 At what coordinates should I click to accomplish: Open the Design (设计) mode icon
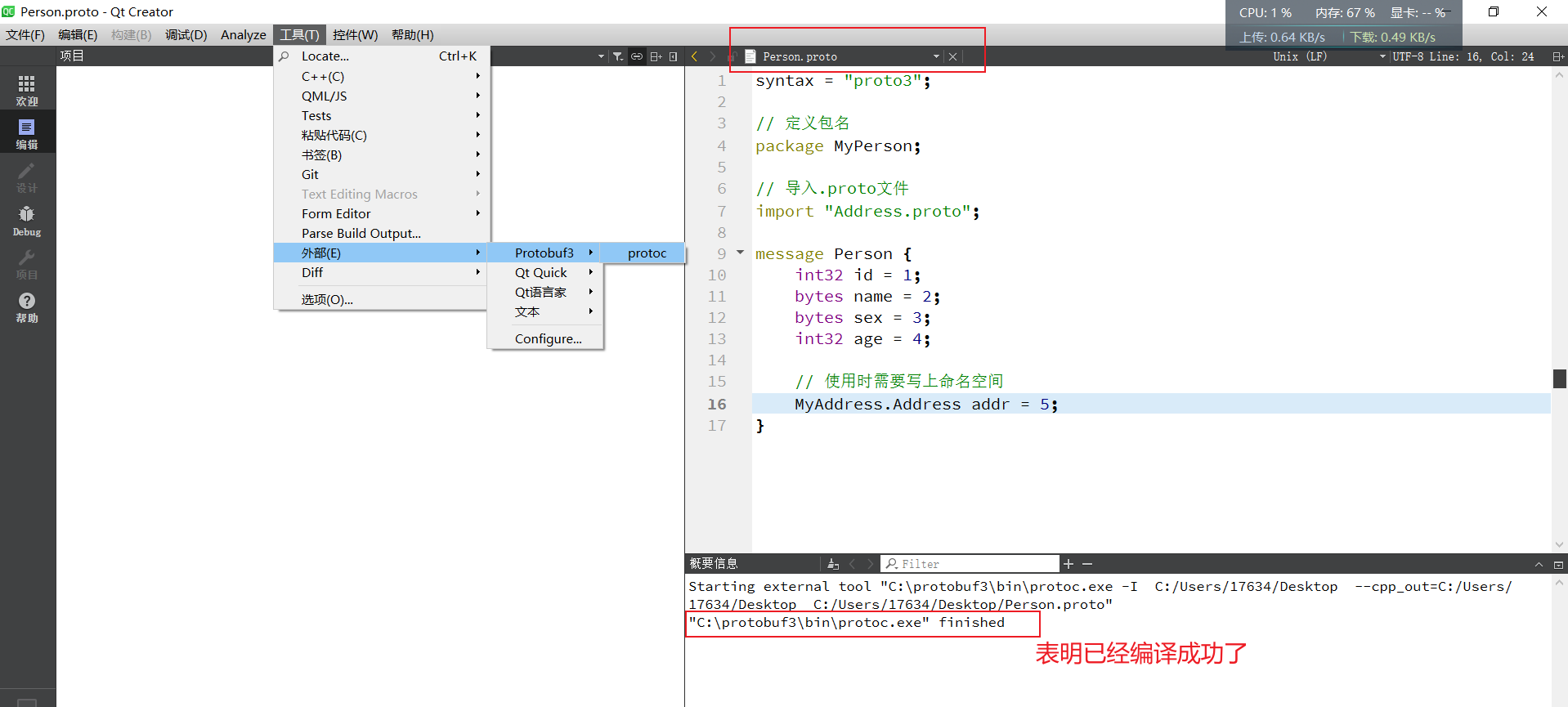coord(27,177)
